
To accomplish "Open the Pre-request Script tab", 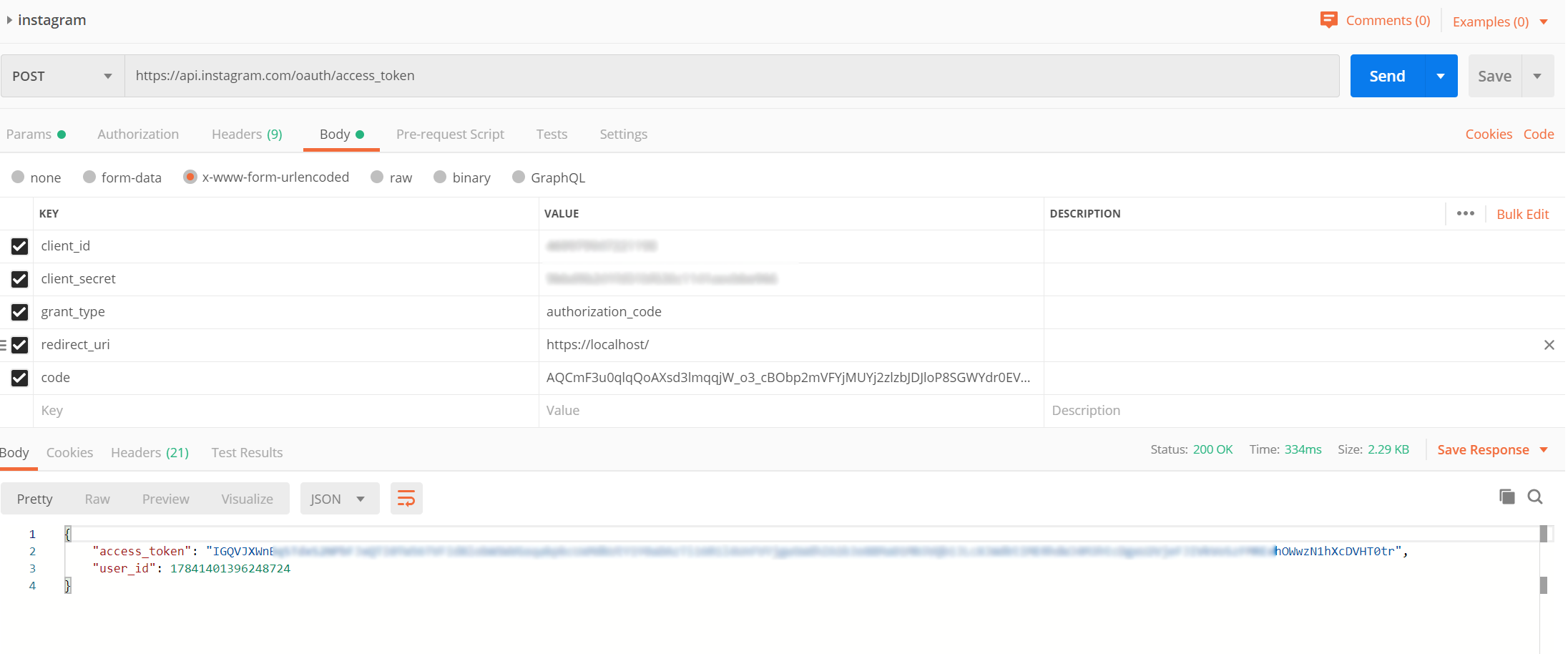I will (x=450, y=135).
